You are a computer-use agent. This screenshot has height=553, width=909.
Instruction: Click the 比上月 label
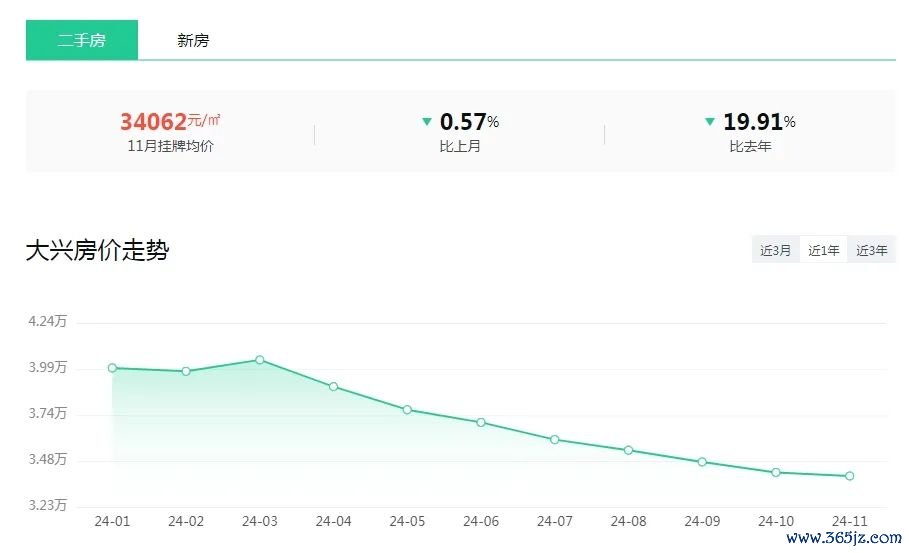[460, 146]
